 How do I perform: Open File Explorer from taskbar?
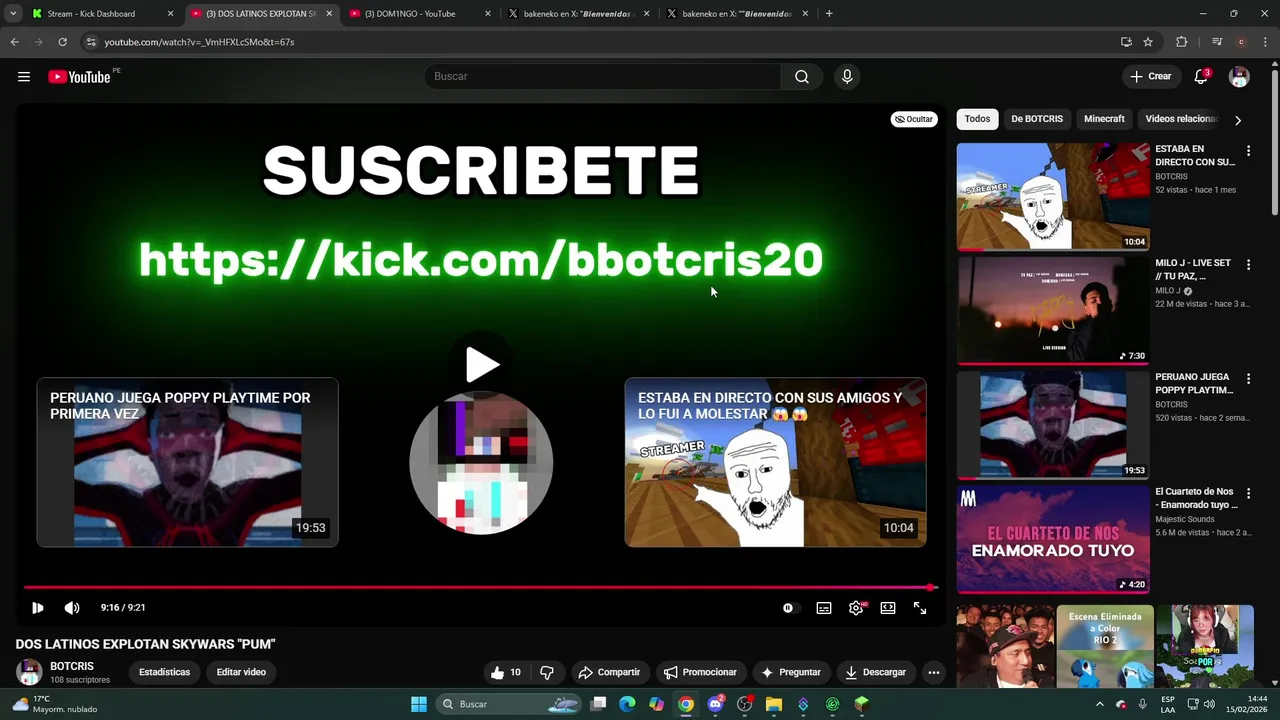click(774, 704)
